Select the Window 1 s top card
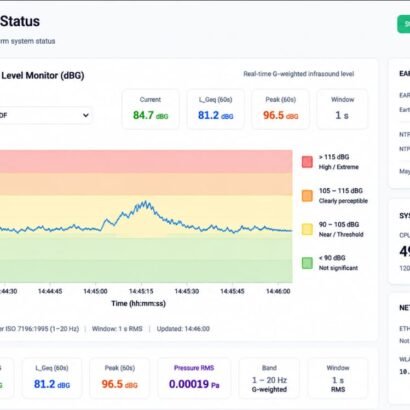410x410 pixels. (342, 109)
